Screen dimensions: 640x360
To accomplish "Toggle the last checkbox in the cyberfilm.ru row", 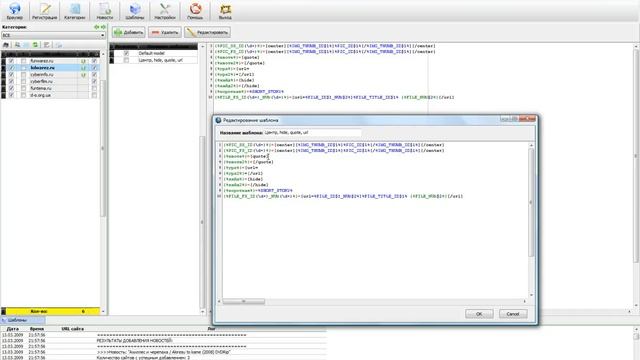I will 94,82.
